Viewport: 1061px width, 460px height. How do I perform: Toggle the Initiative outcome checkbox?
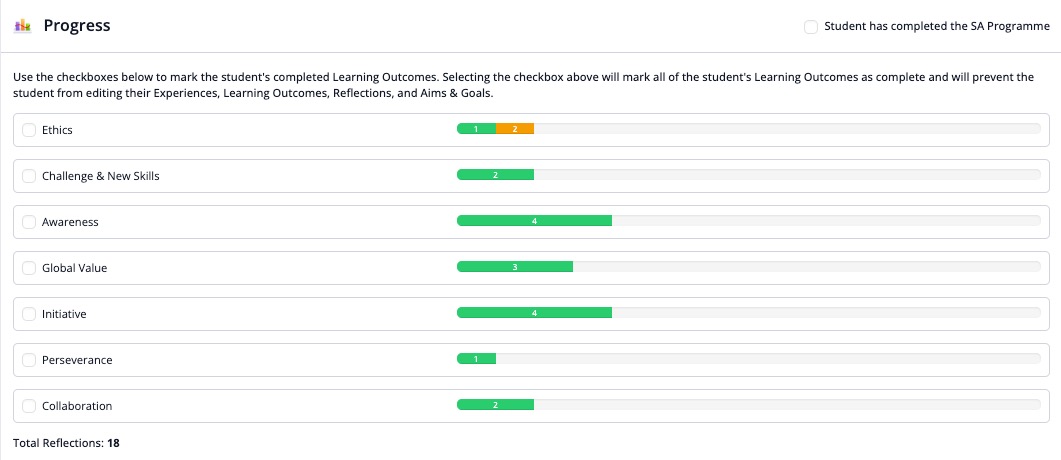(29, 314)
